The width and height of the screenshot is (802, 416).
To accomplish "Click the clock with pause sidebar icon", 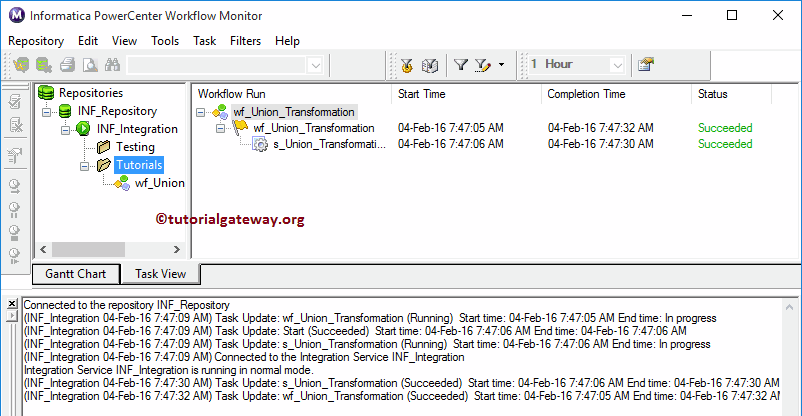I will [x=14, y=209].
